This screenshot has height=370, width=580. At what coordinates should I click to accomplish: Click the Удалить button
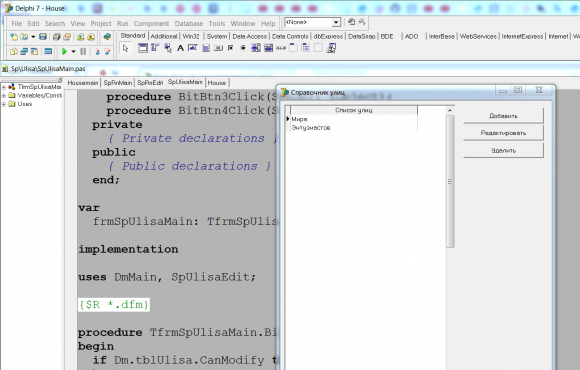pyautogui.click(x=503, y=150)
